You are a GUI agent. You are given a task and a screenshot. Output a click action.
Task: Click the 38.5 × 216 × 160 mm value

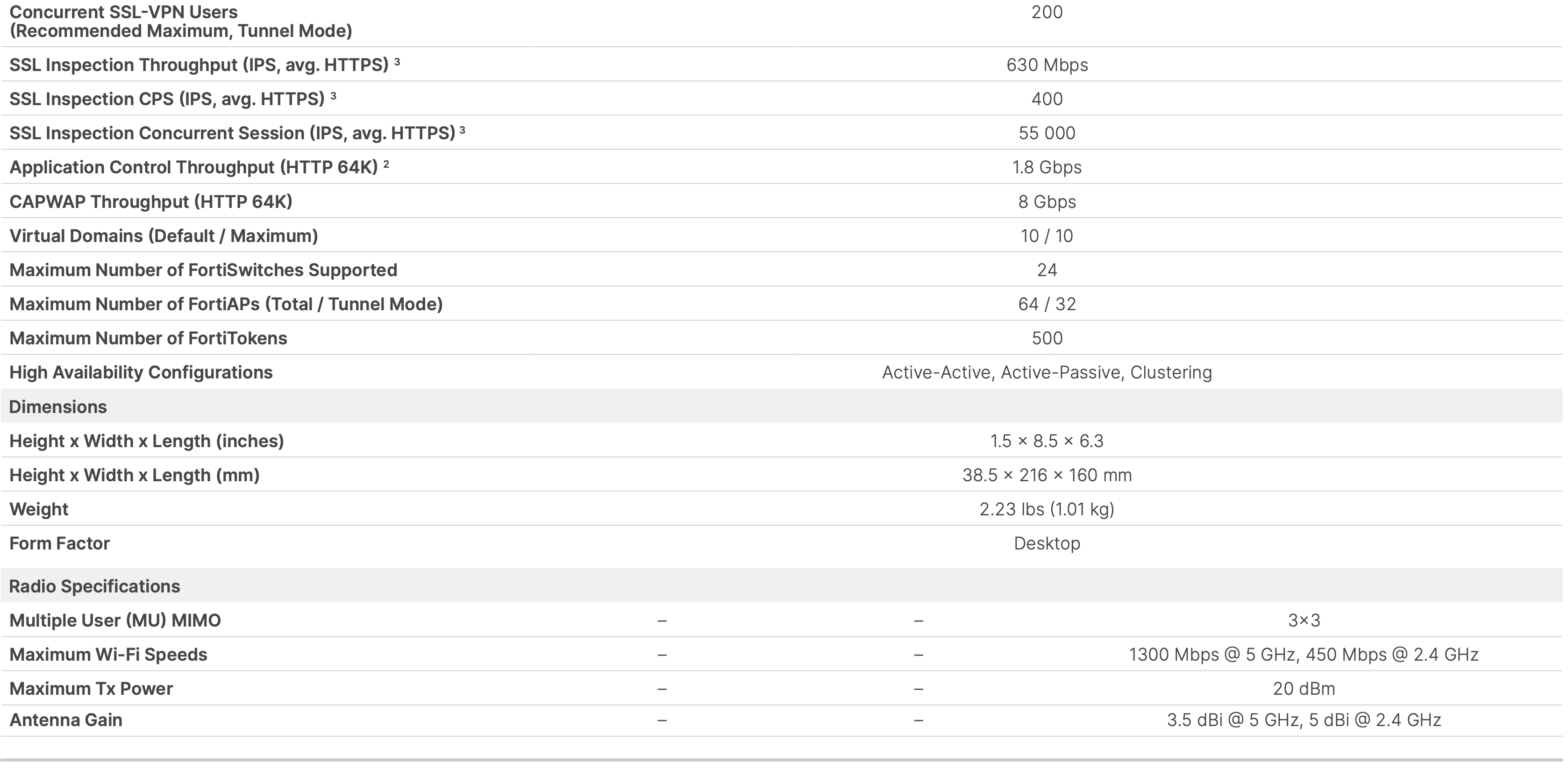(1047, 475)
